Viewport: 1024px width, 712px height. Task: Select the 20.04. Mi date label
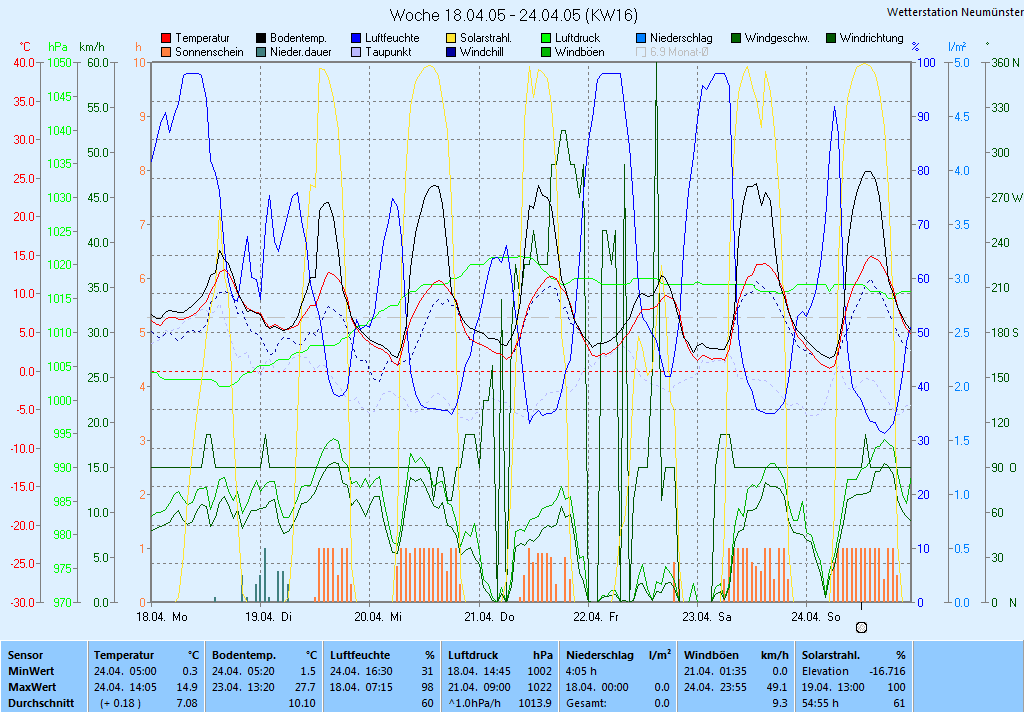pos(378,617)
